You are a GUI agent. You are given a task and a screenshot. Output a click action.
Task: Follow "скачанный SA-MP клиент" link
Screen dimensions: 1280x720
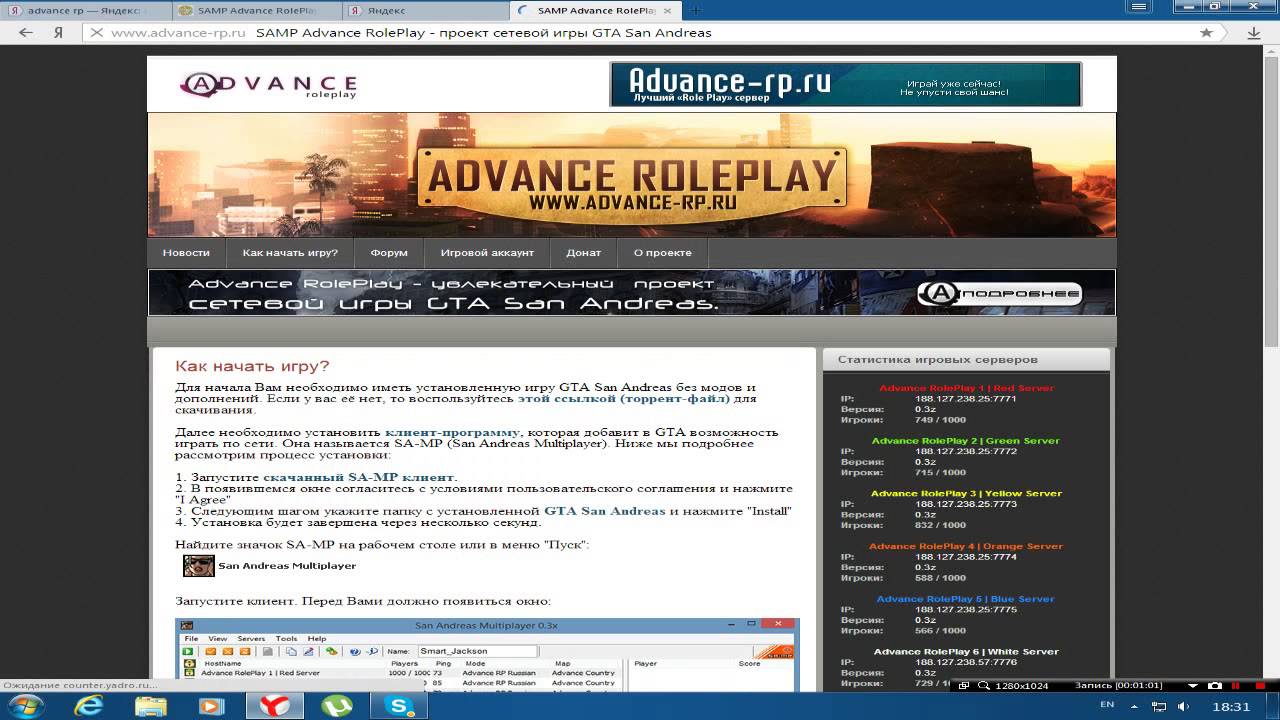[x=359, y=477]
